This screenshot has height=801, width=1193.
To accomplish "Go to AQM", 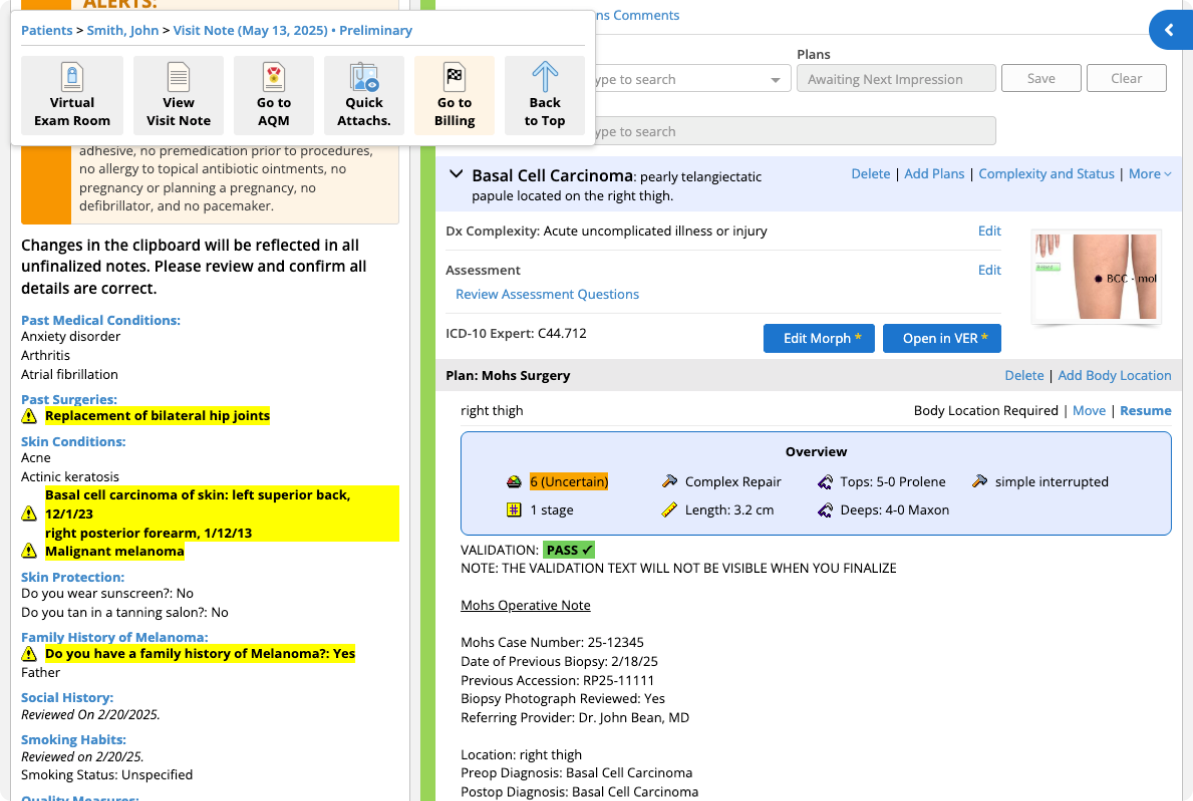I will tap(273, 96).
